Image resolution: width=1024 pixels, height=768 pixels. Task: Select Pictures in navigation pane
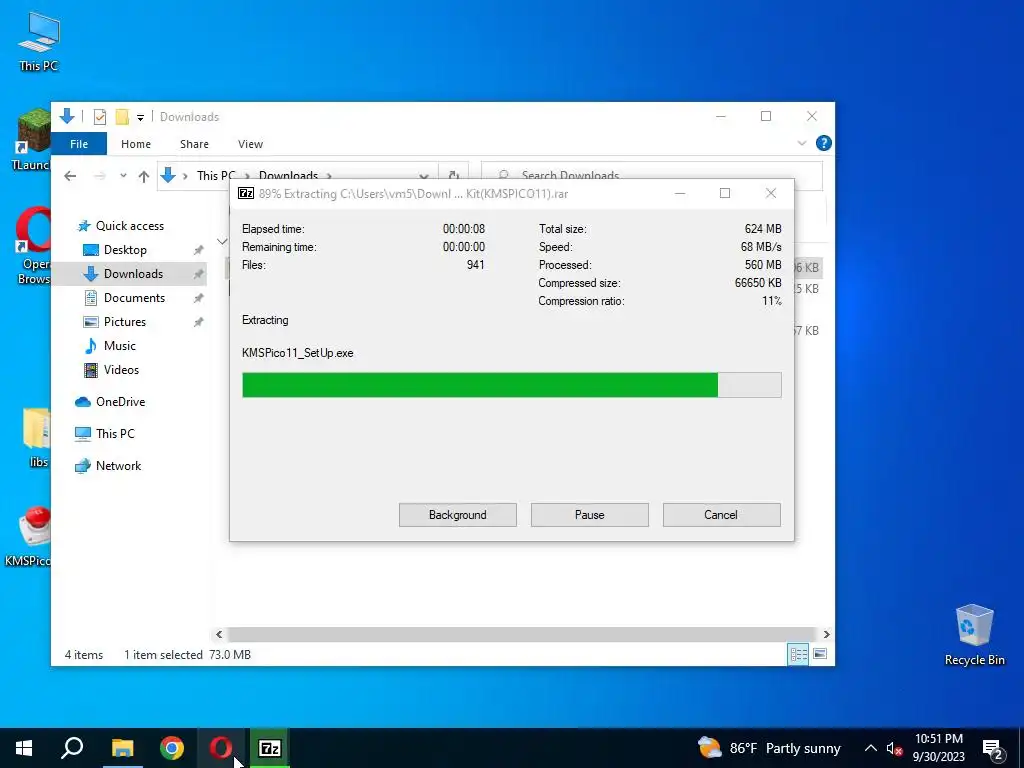pos(124,322)
